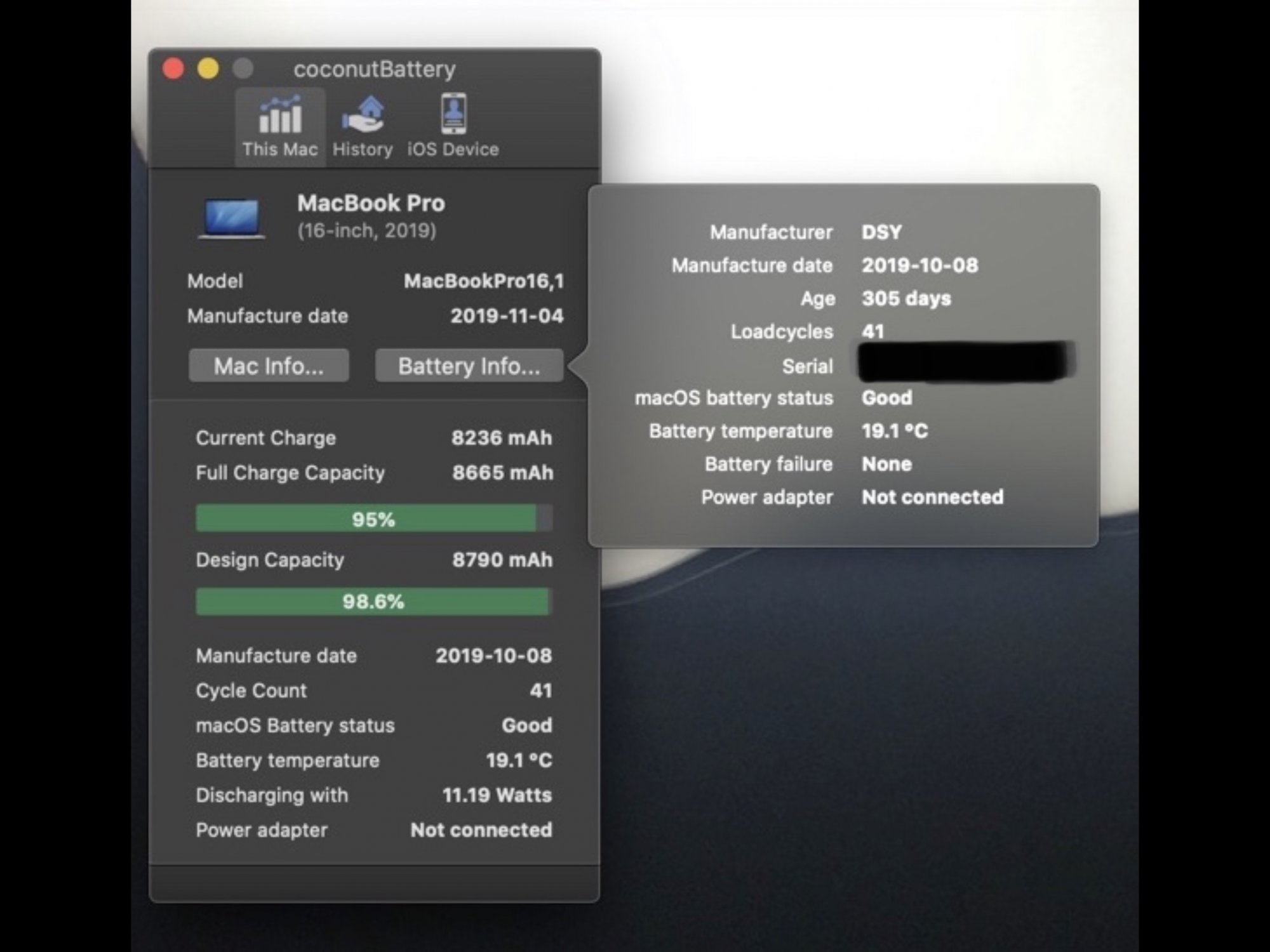Minimize window using the yellow button
This screenshot has width=1270, height=952.
point(208,68)
